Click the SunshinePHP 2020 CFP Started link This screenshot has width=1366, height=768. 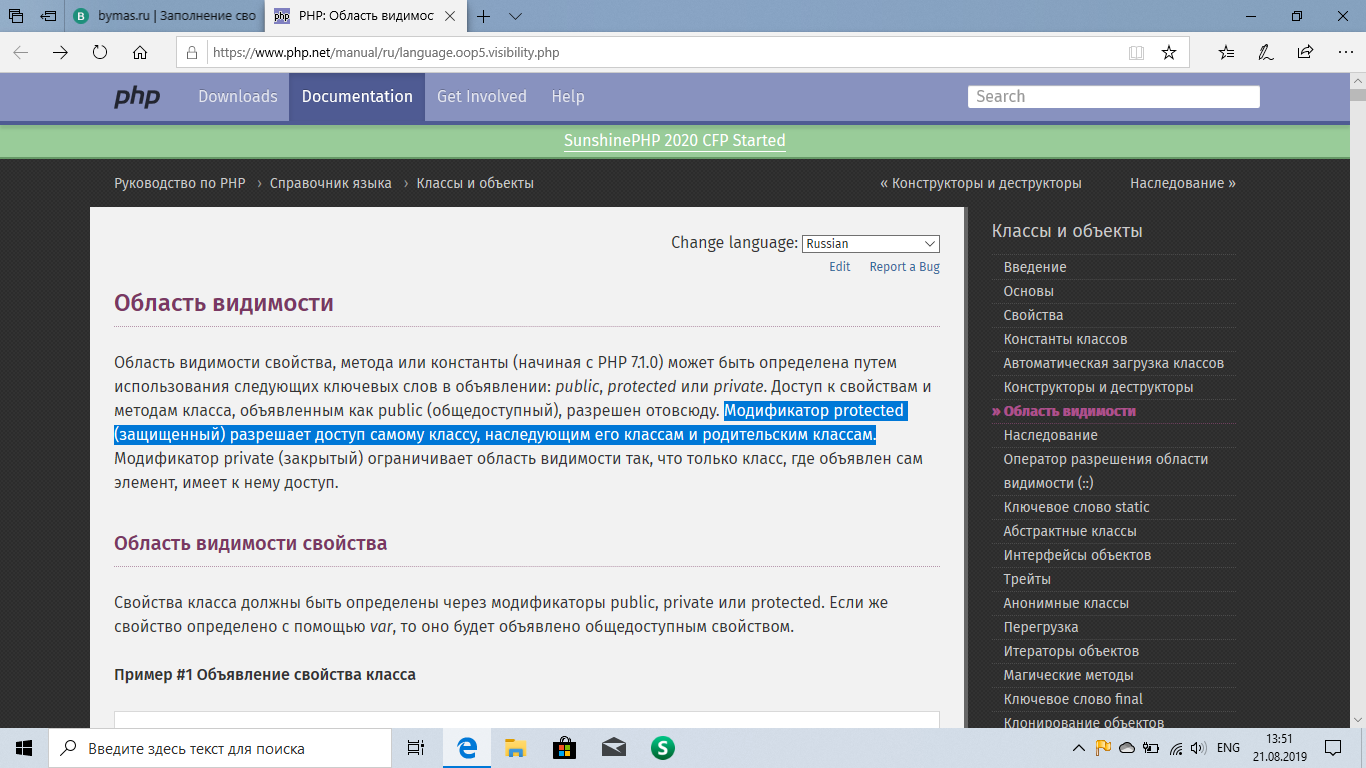pyautogui.click(x=674, y=141)
